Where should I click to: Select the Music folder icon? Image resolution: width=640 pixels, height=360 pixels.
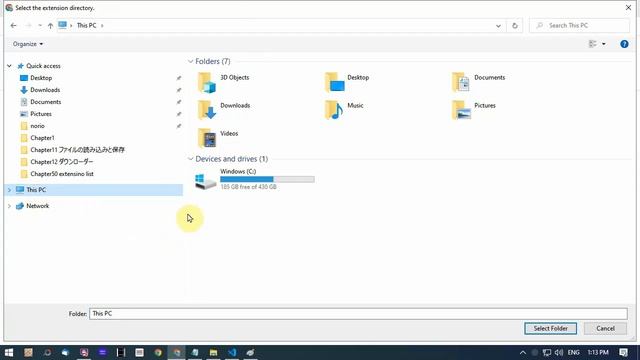pyautogui.click(x=334, y=110)
